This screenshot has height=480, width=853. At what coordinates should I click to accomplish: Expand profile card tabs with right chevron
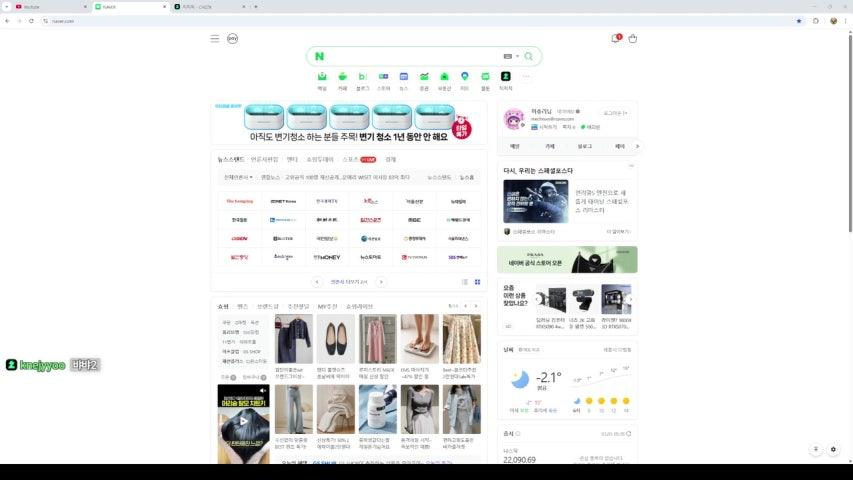coord(638,146)
